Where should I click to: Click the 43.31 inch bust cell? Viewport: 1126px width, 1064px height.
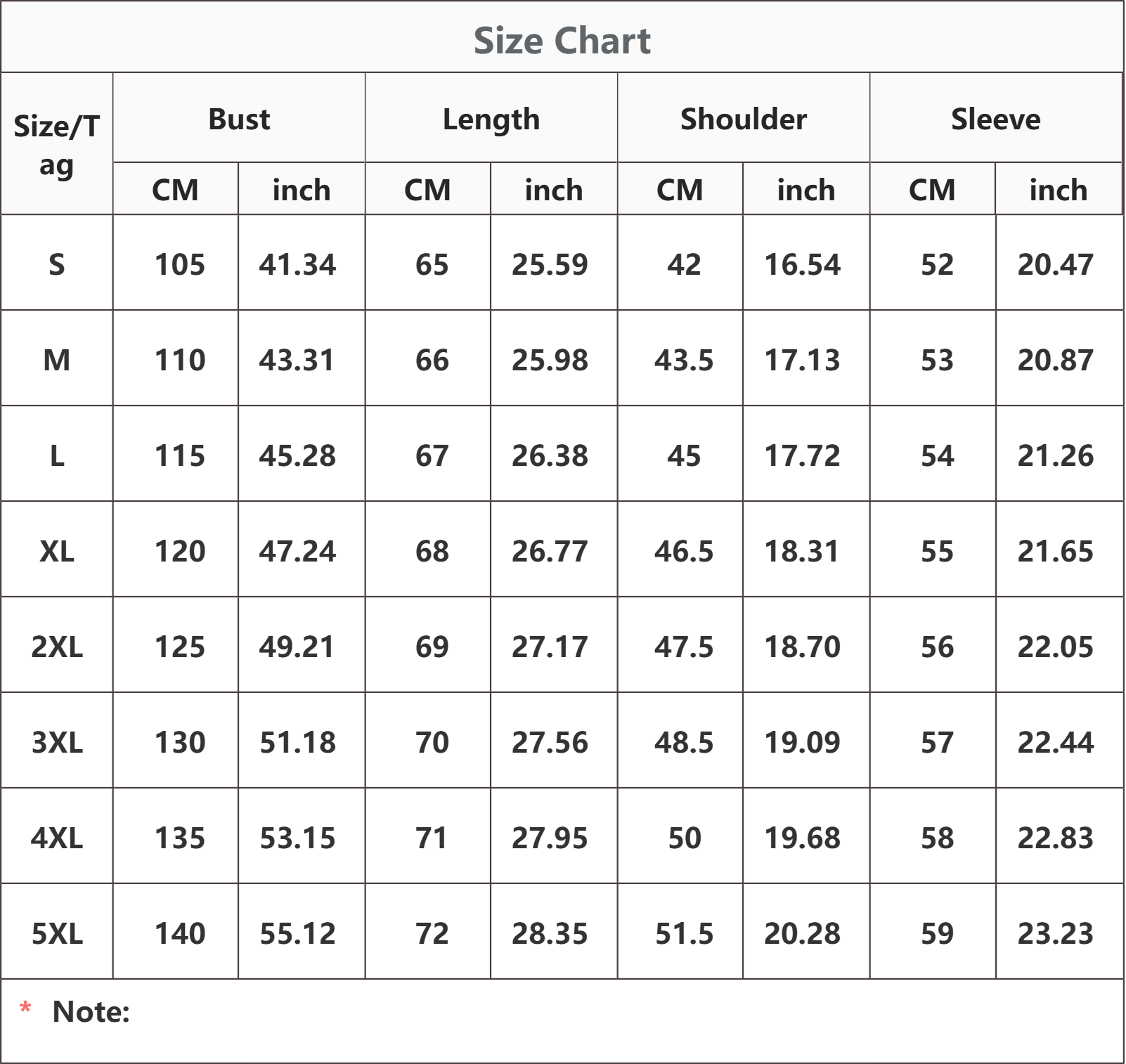297,360
